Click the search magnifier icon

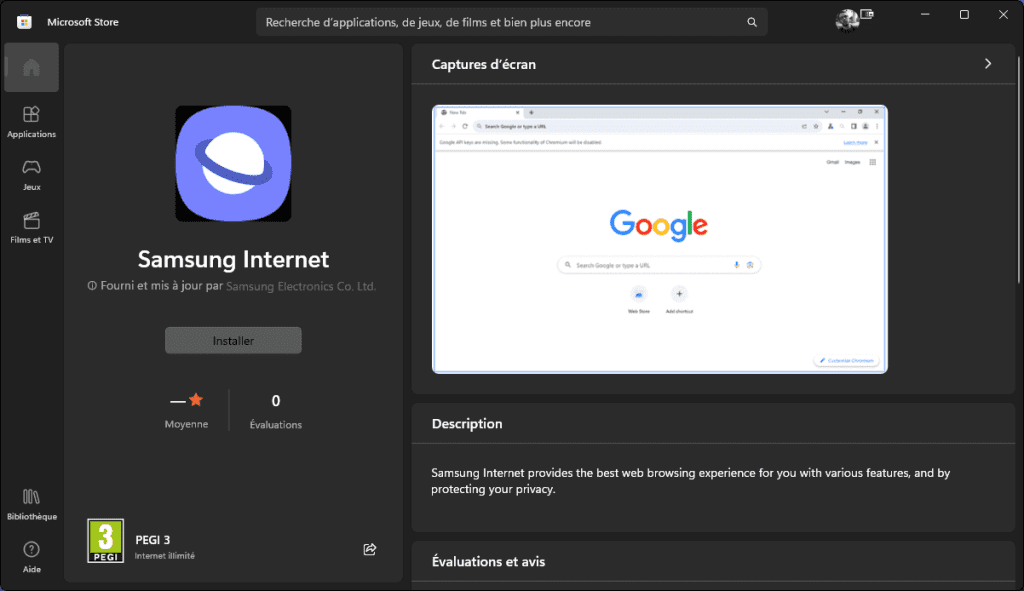[x=752, y=22]
